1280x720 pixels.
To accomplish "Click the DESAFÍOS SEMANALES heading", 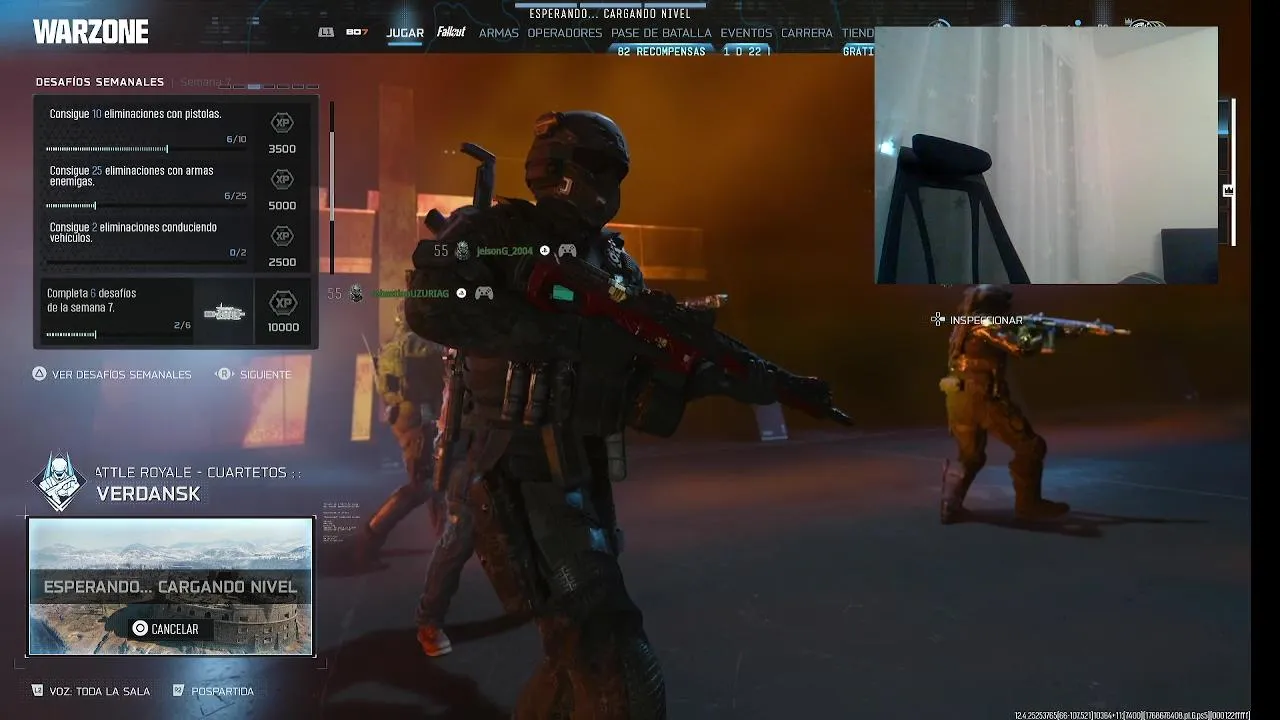I will tap(100, 82).
